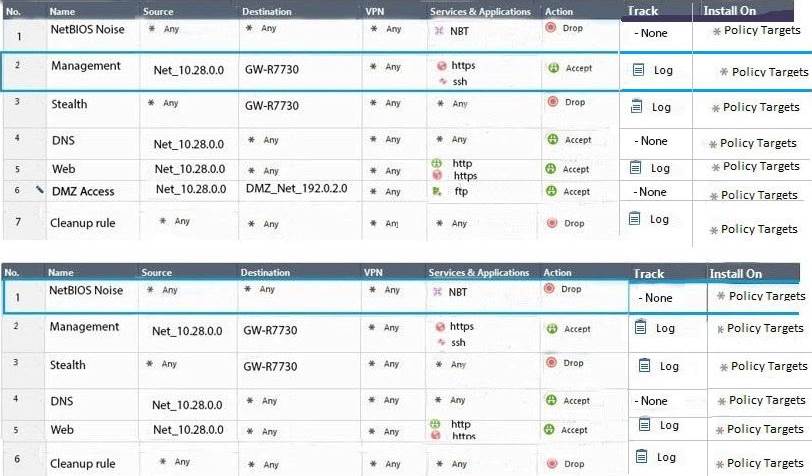
Task: Click Log track icon in bottom table's Stealth rule
Action: coord(645,365)
